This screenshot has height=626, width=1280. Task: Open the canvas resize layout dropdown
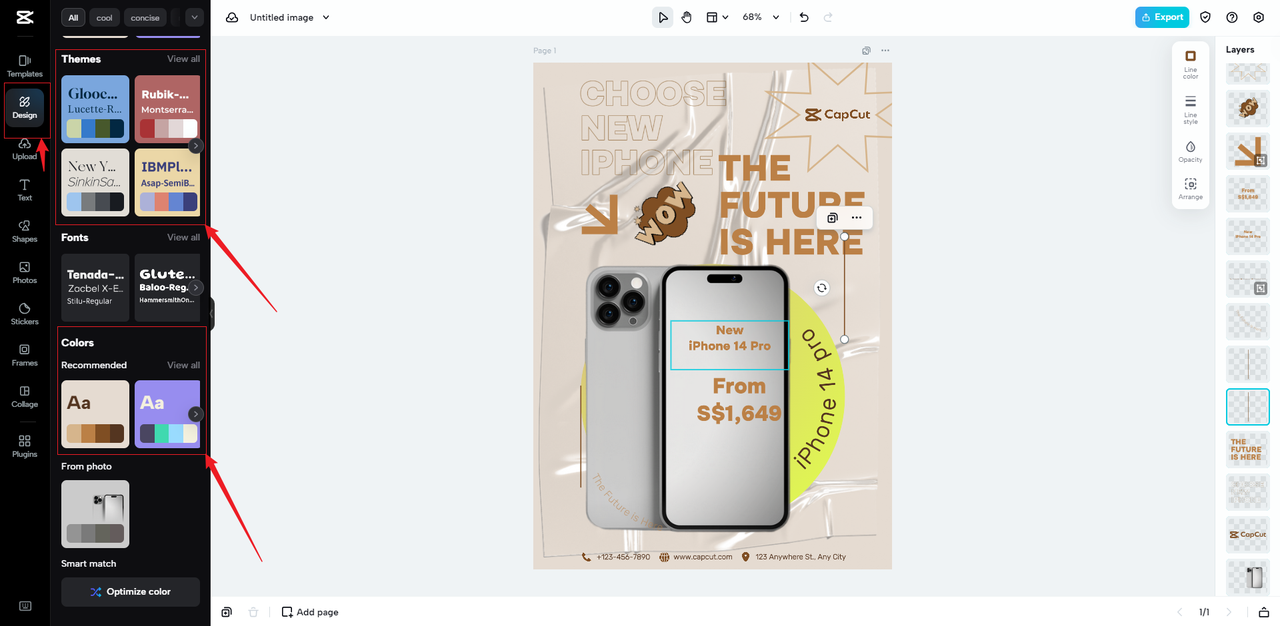pos(717,17)
